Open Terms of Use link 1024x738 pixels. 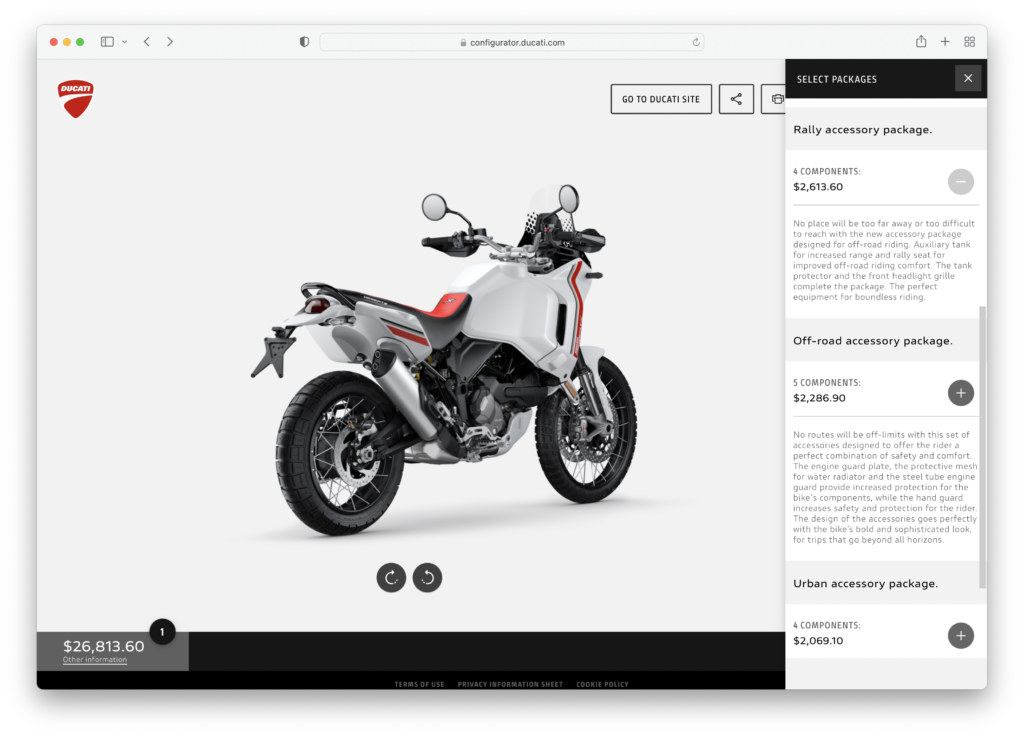pyautogui.click(x=419, y=684)
